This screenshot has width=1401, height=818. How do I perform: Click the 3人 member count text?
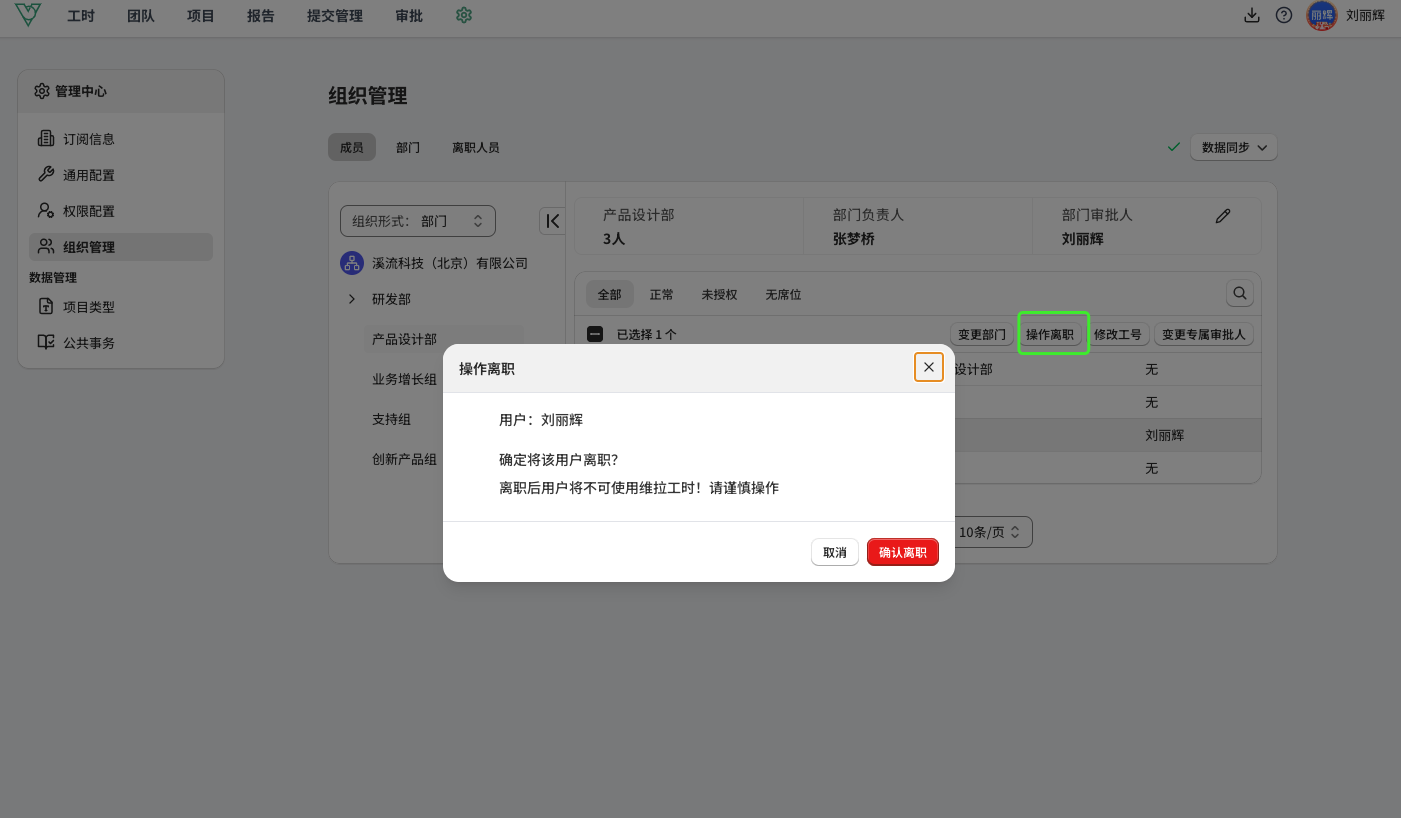[614, 239]
